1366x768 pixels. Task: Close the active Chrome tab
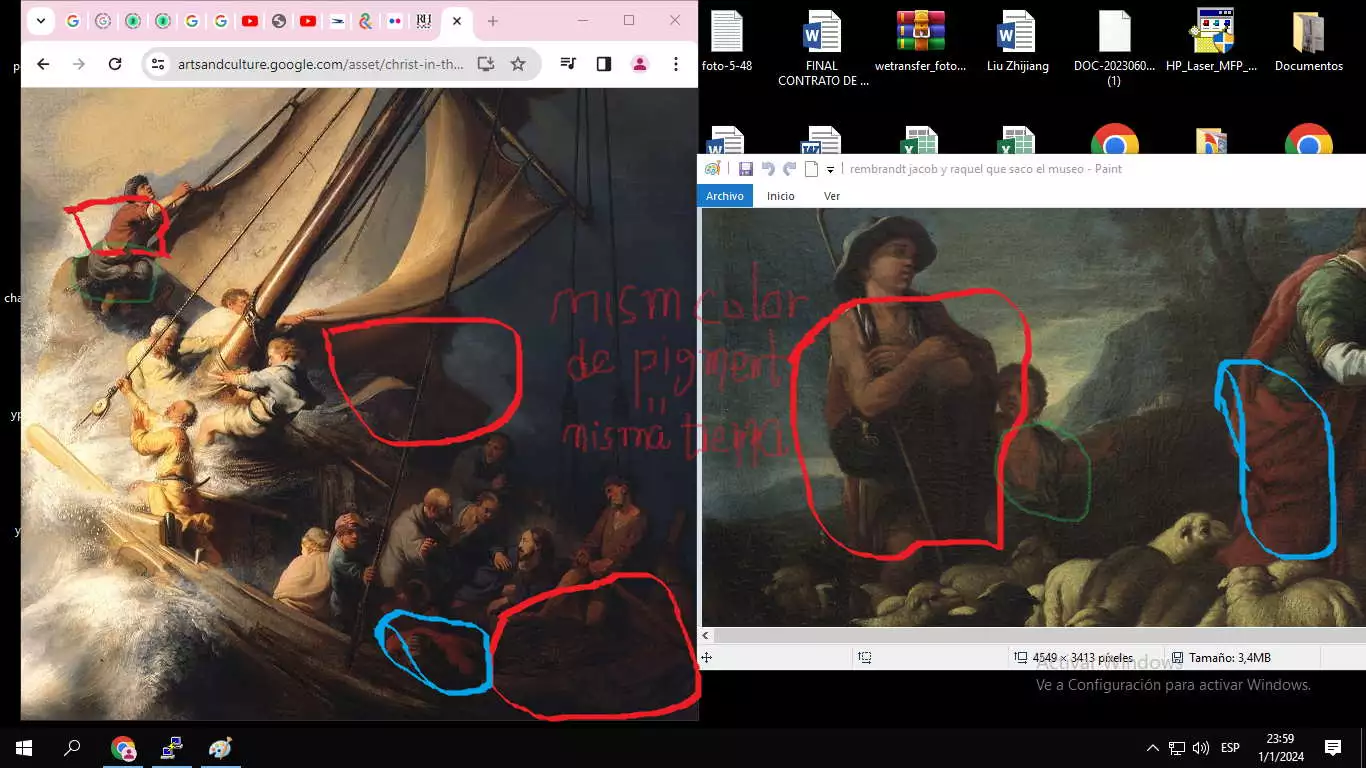pyautogui.click(x=457, y=21)
